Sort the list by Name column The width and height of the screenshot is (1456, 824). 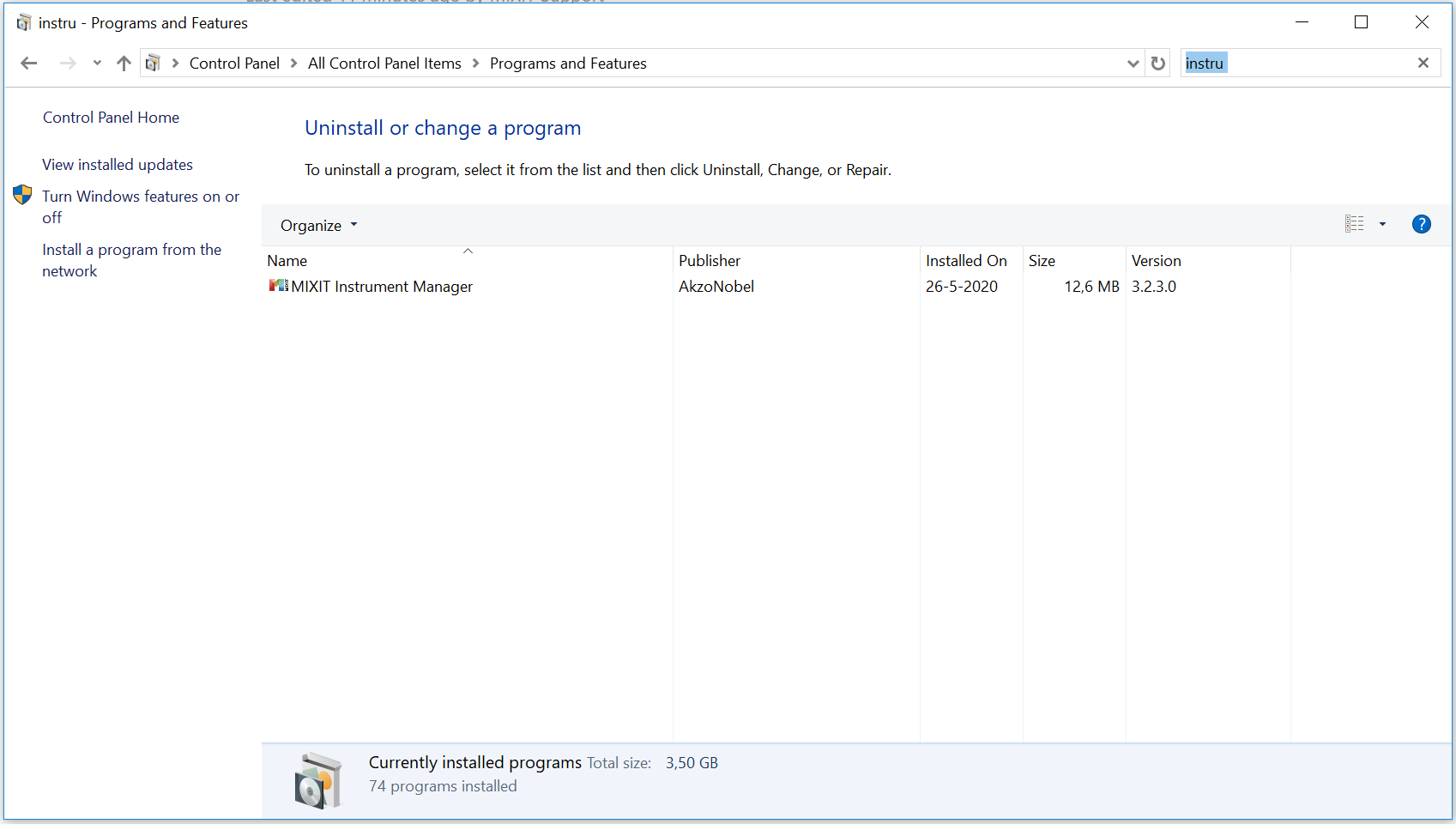(287, 261)
